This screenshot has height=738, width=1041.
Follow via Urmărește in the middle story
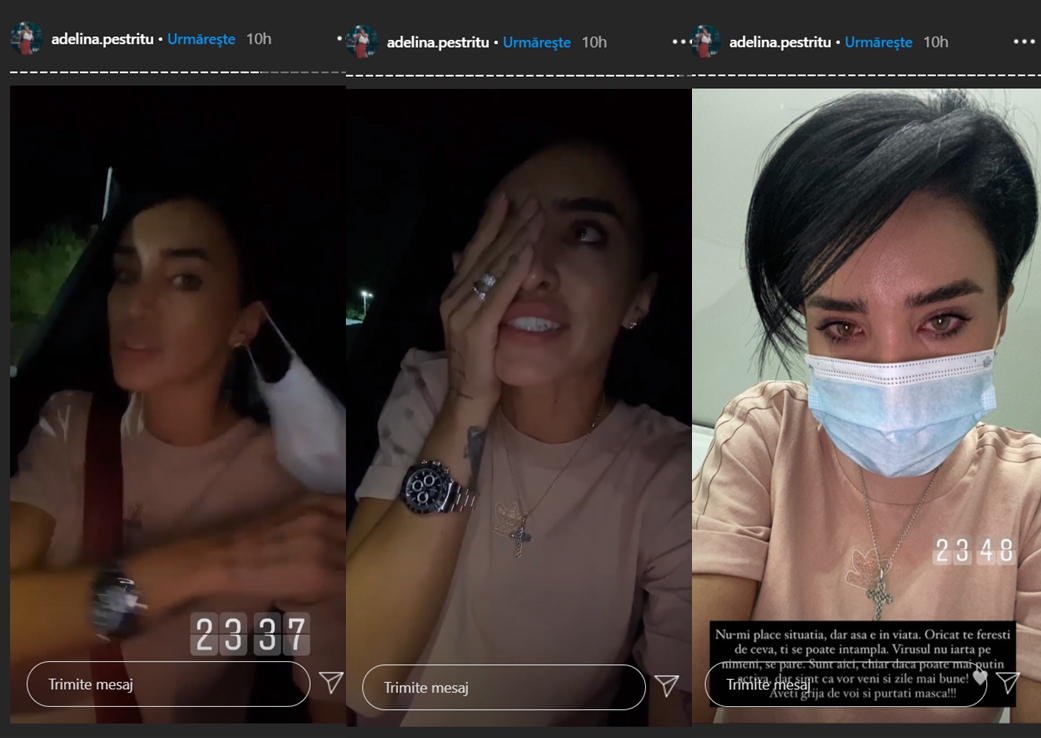coord(536,42)
